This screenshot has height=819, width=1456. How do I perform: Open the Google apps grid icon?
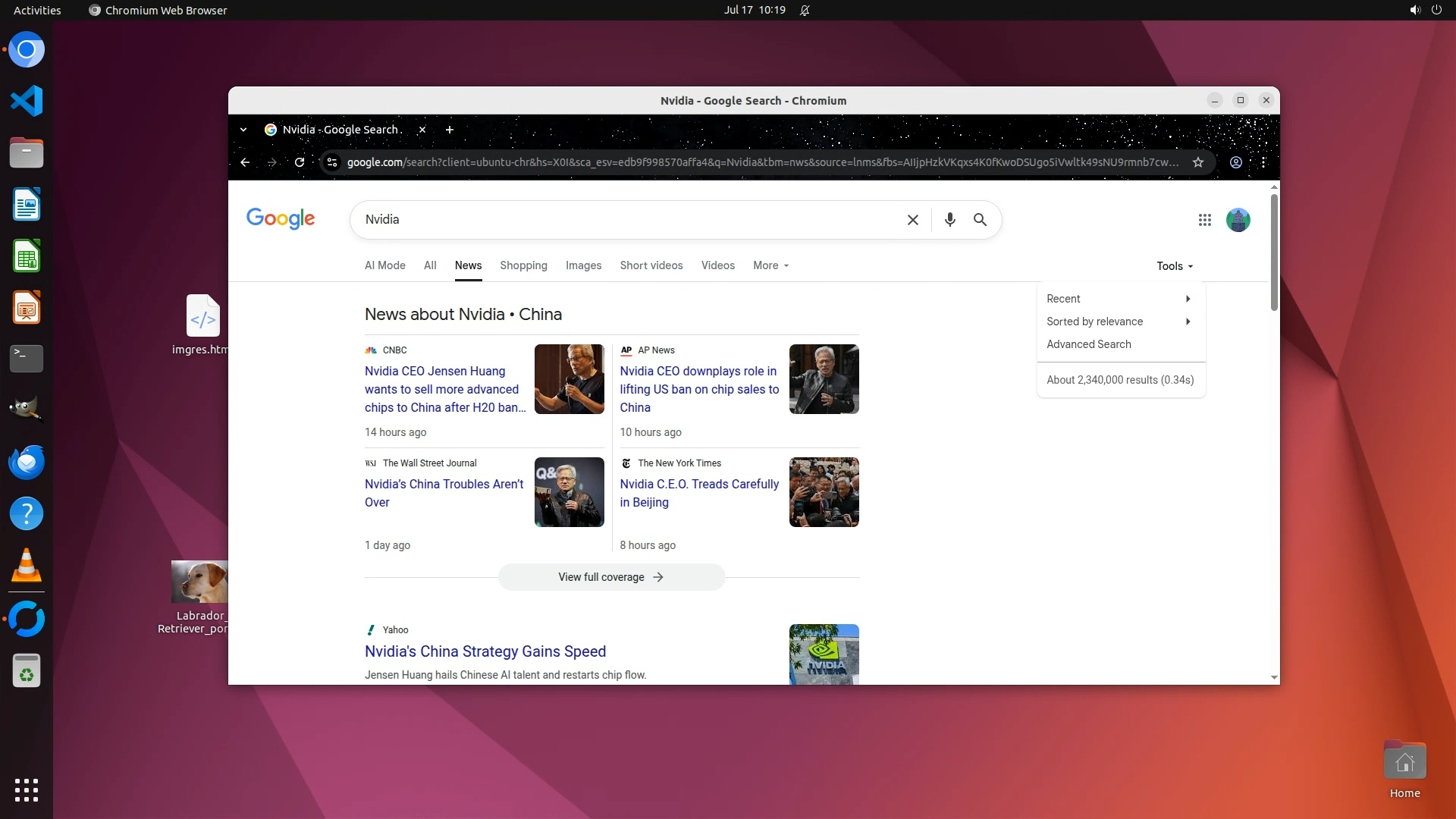pos(1204,220)
